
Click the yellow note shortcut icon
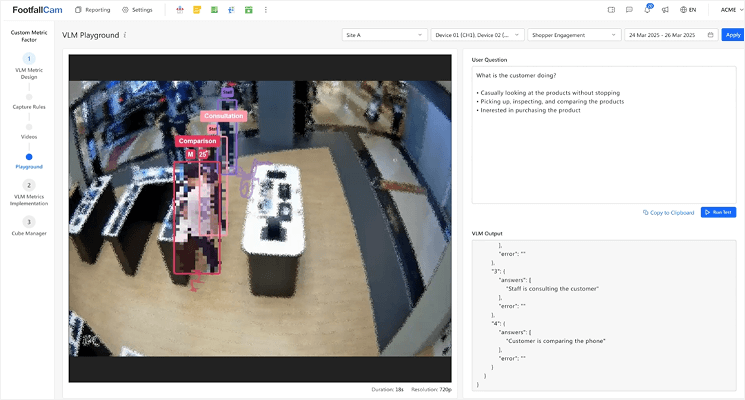197,10
